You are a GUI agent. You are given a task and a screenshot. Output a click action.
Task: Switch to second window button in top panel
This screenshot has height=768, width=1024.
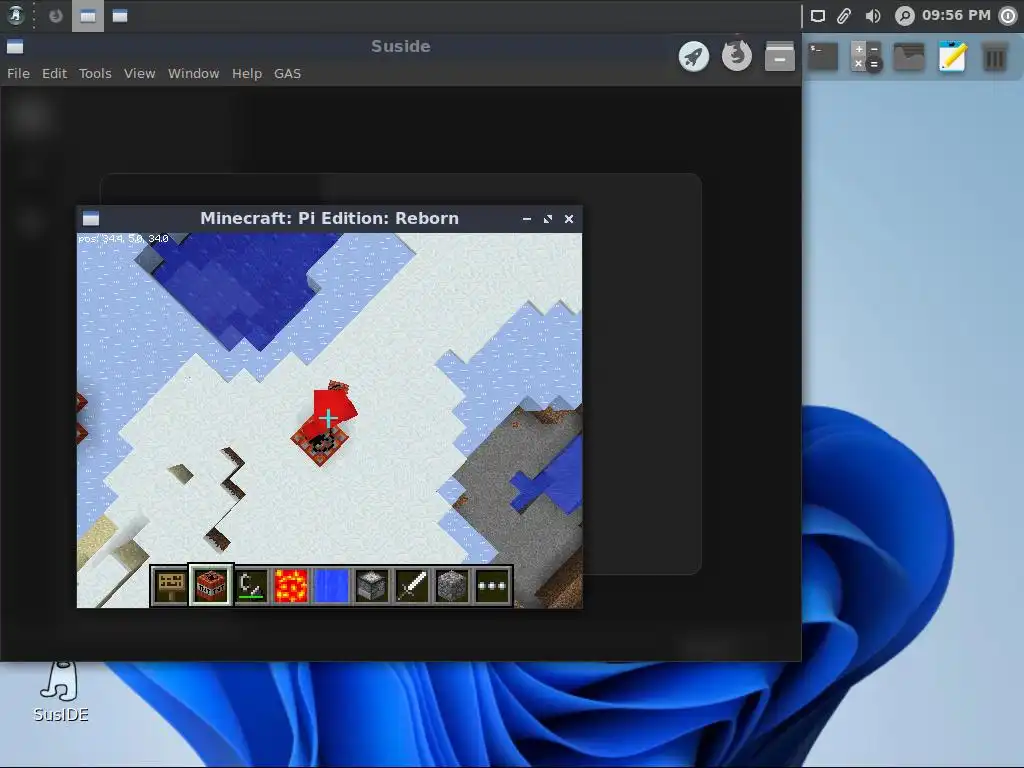click(120, 16)
